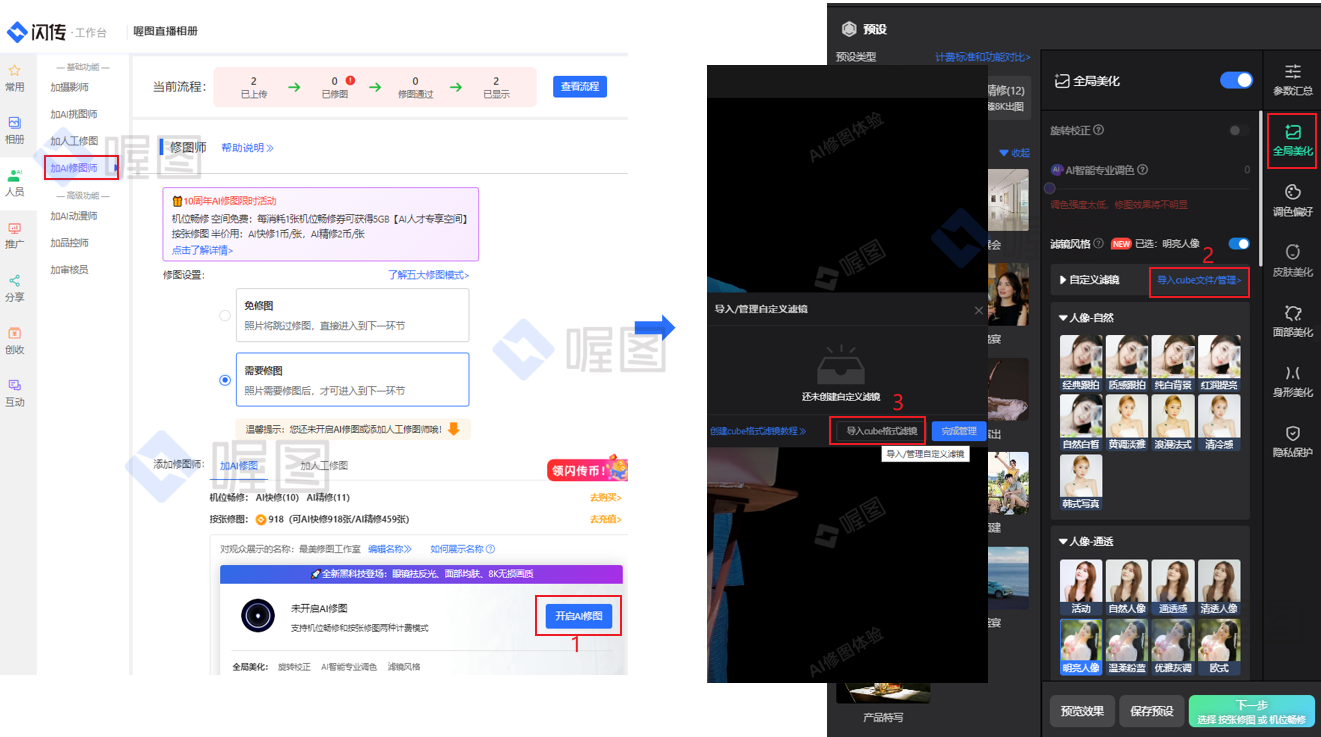Click 下一步 green button
Image resolution: width=1321 pixels, height=737 pixels.
pos(1252,712)
